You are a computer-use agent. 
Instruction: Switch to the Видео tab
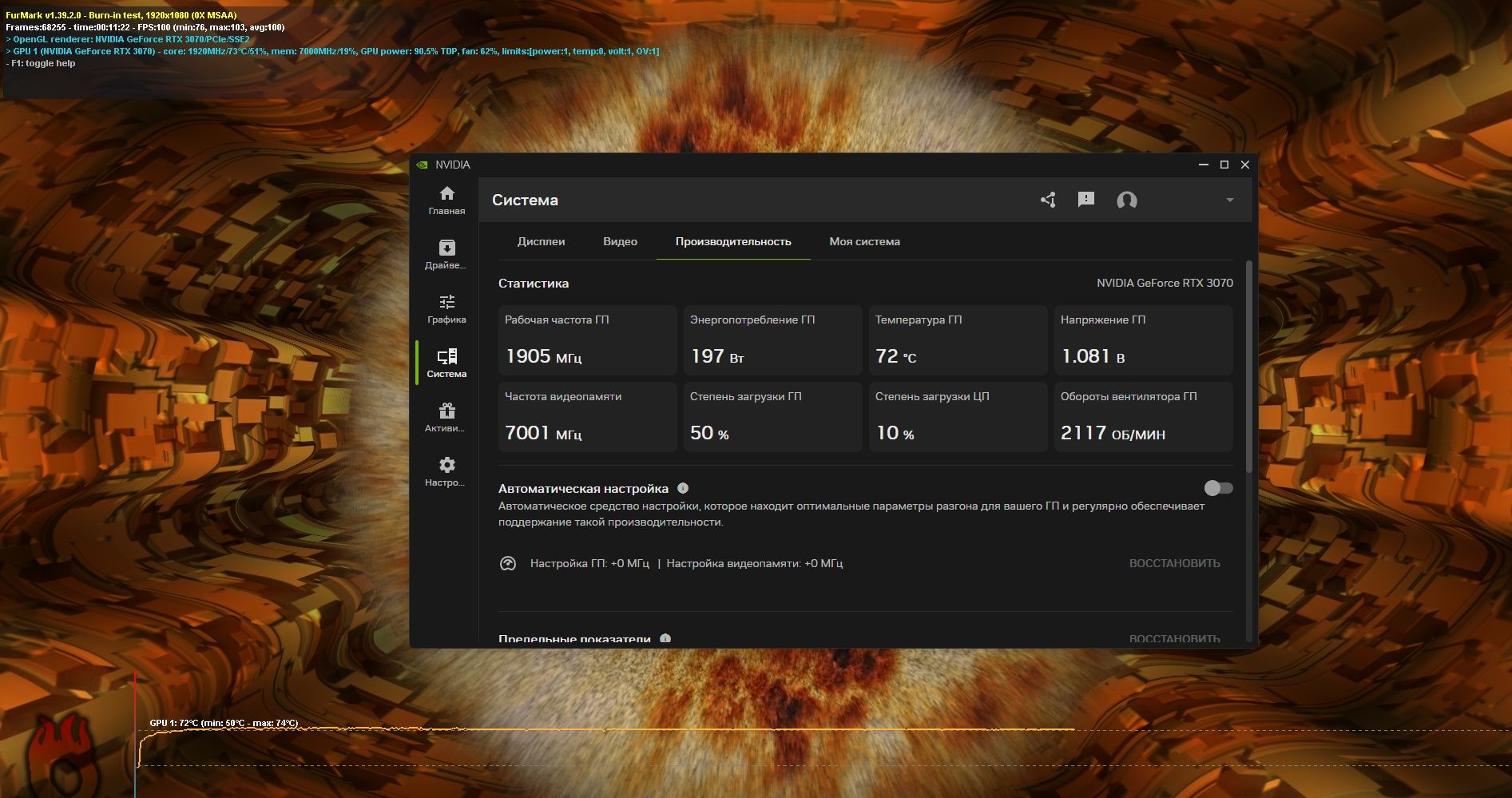pos(620,241)
